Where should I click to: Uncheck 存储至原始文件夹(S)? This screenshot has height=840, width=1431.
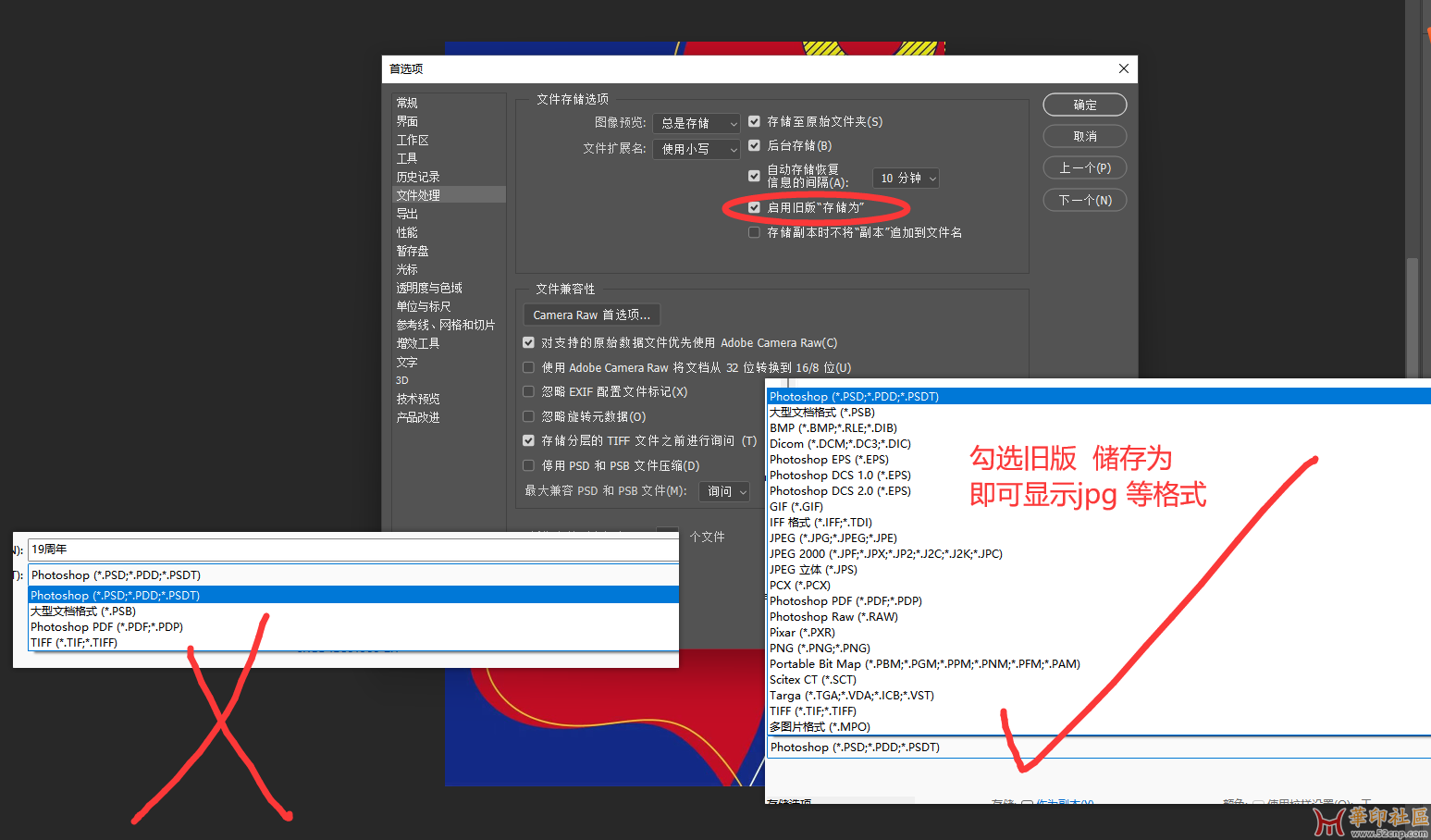tap(754, 121)
